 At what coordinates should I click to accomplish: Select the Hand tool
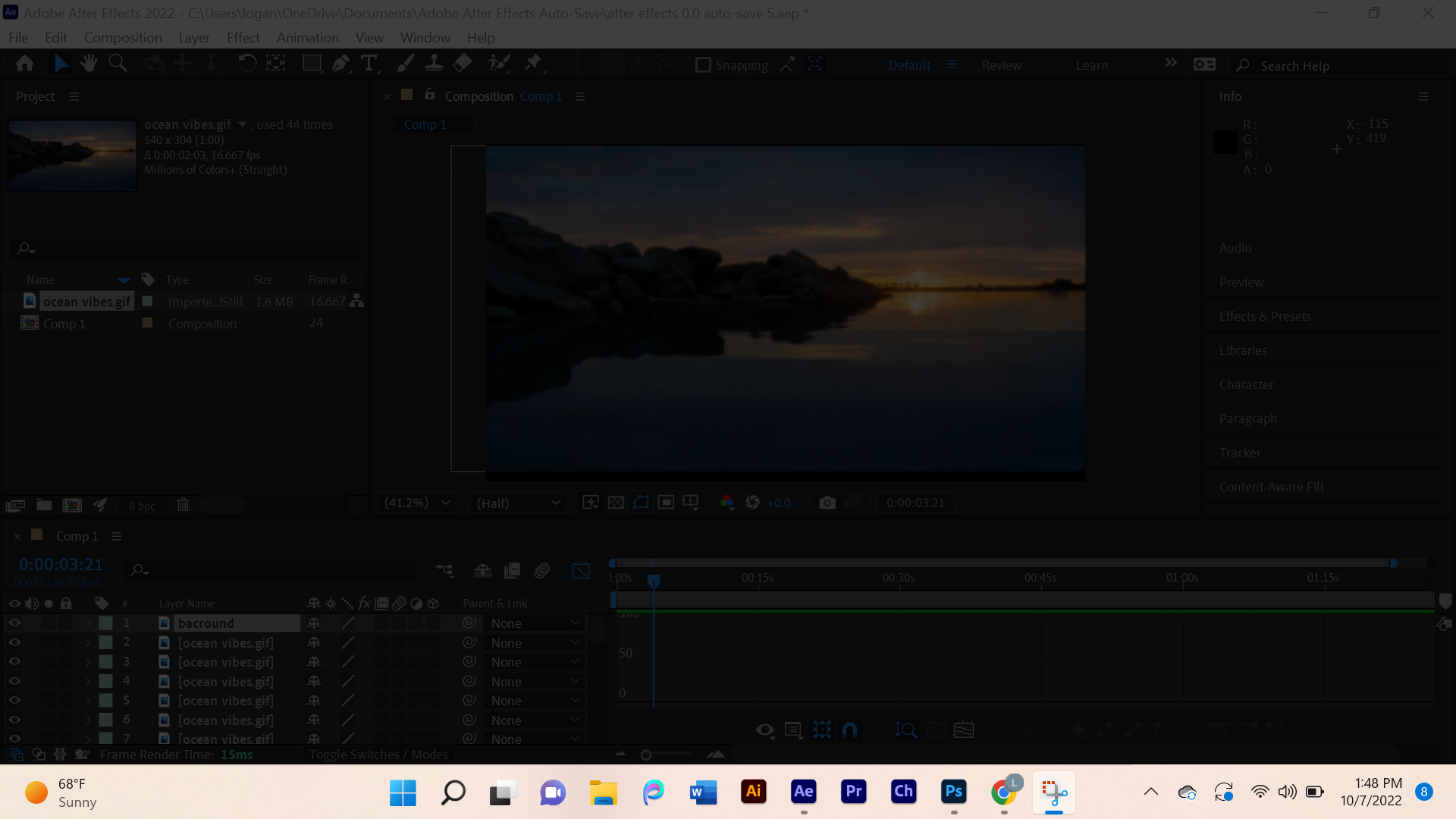pyautogui.click(x=89, y=63)
